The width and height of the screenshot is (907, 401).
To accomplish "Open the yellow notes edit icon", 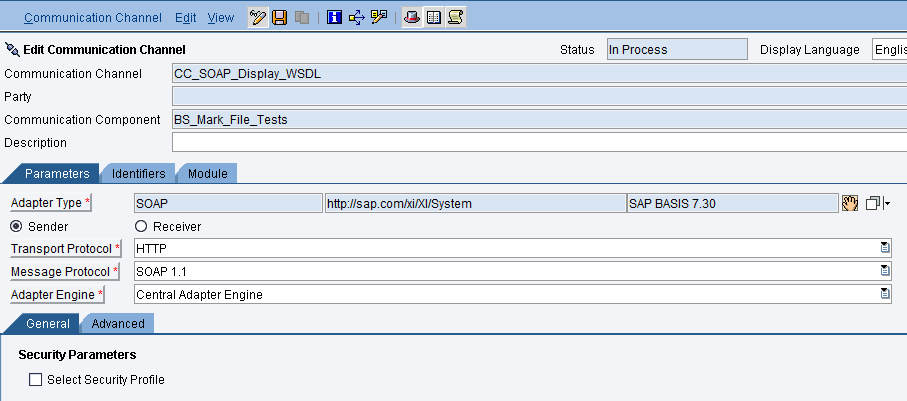I will point(379,18).
